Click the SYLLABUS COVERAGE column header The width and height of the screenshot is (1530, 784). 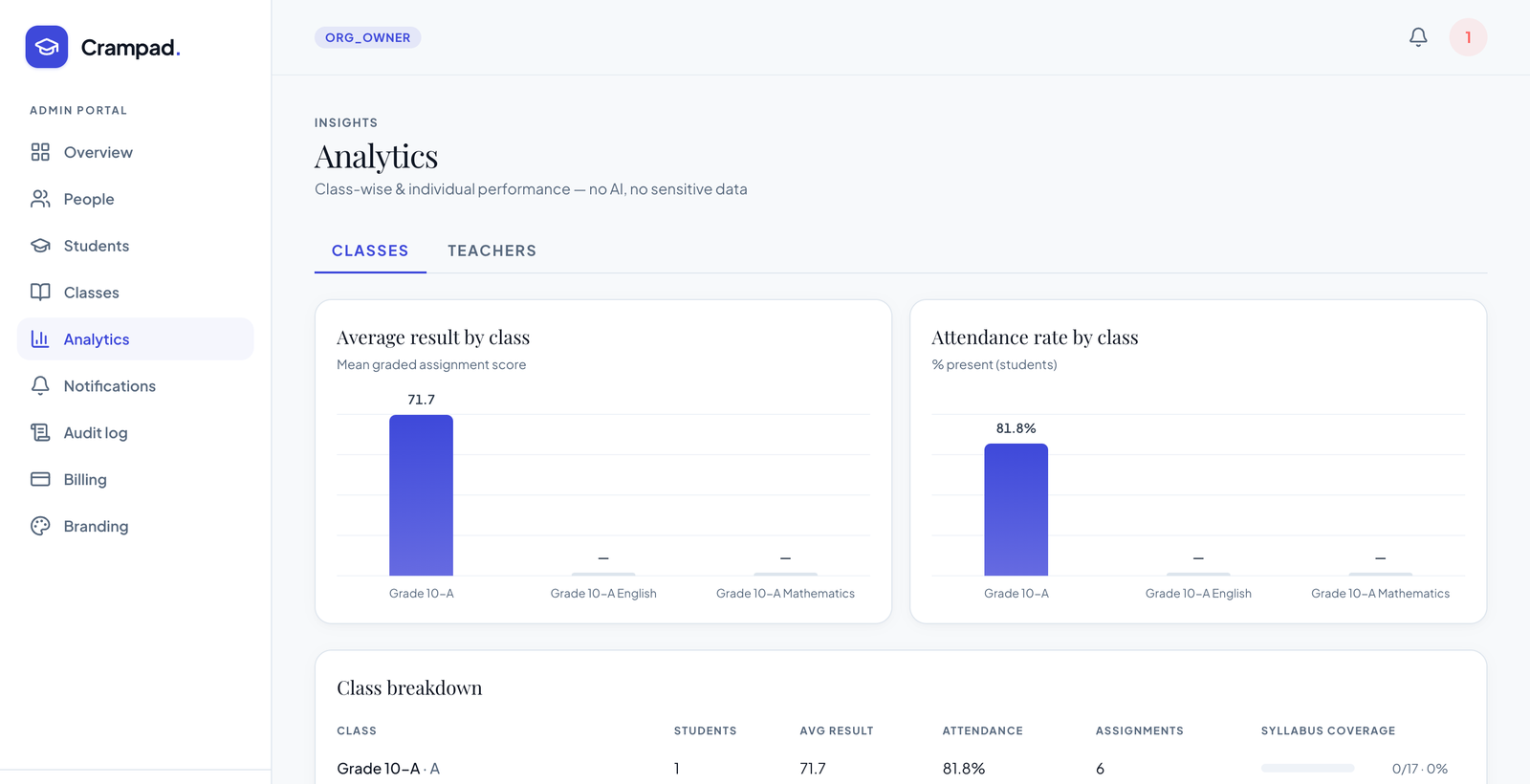click(1328, 731)
